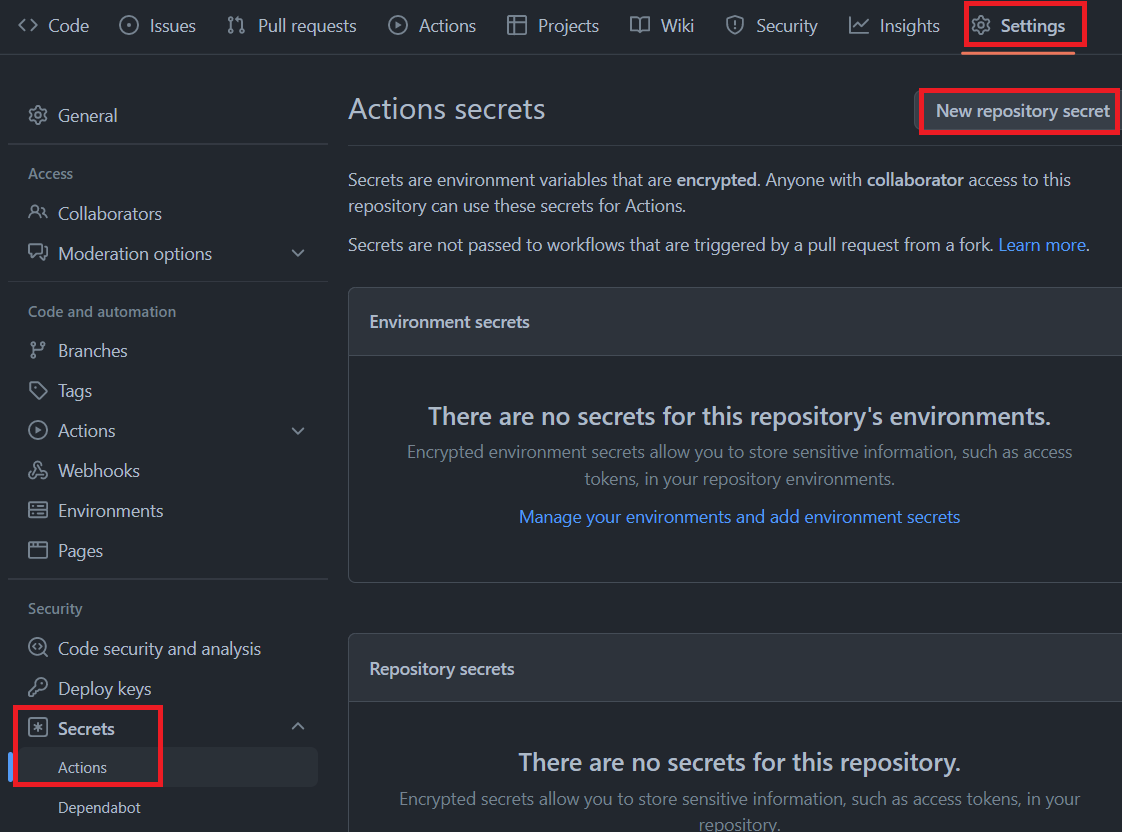
Task: Click the Pages browser icon
Action: [x=38, y=550]
